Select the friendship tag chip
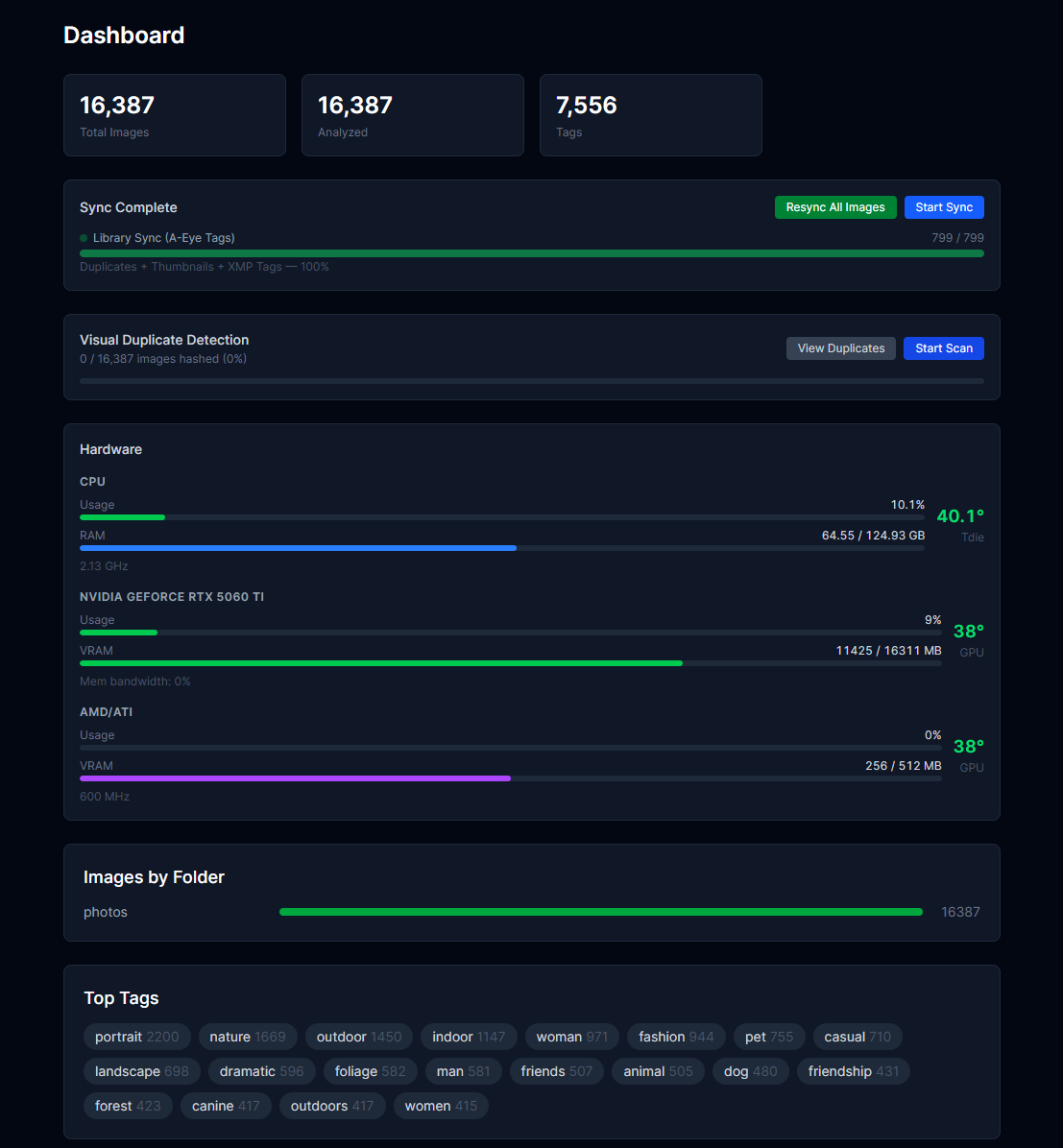 pos(854,1071)
